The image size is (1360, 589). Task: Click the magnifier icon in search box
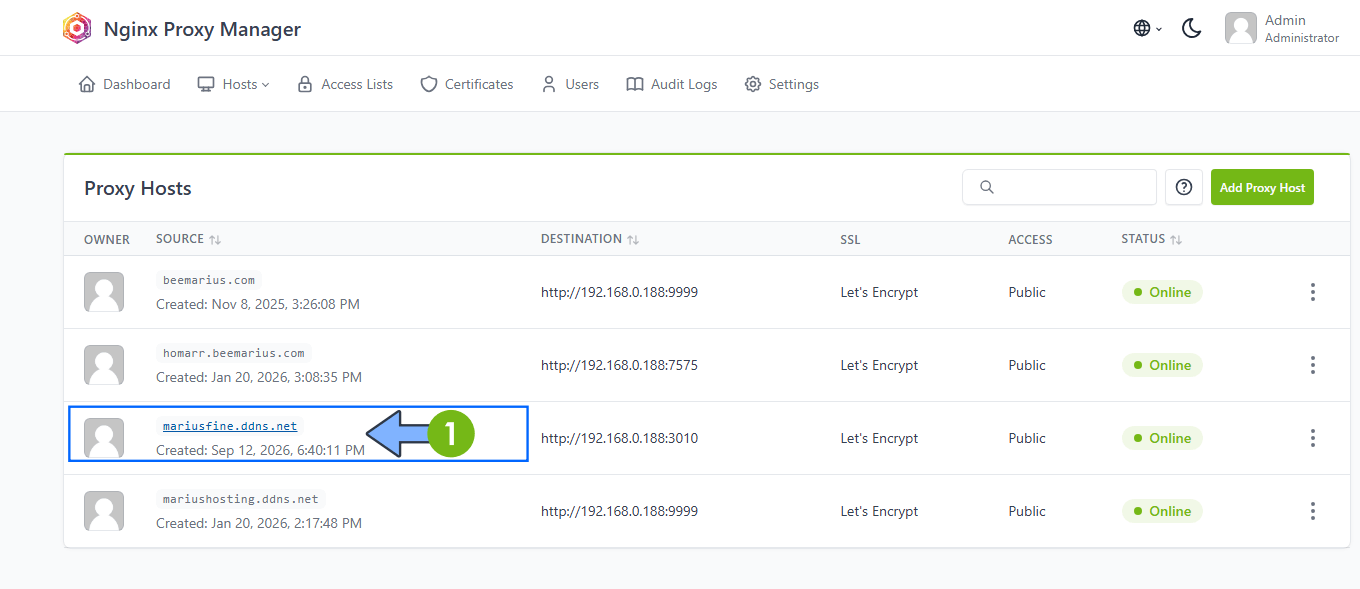point(987,187)
